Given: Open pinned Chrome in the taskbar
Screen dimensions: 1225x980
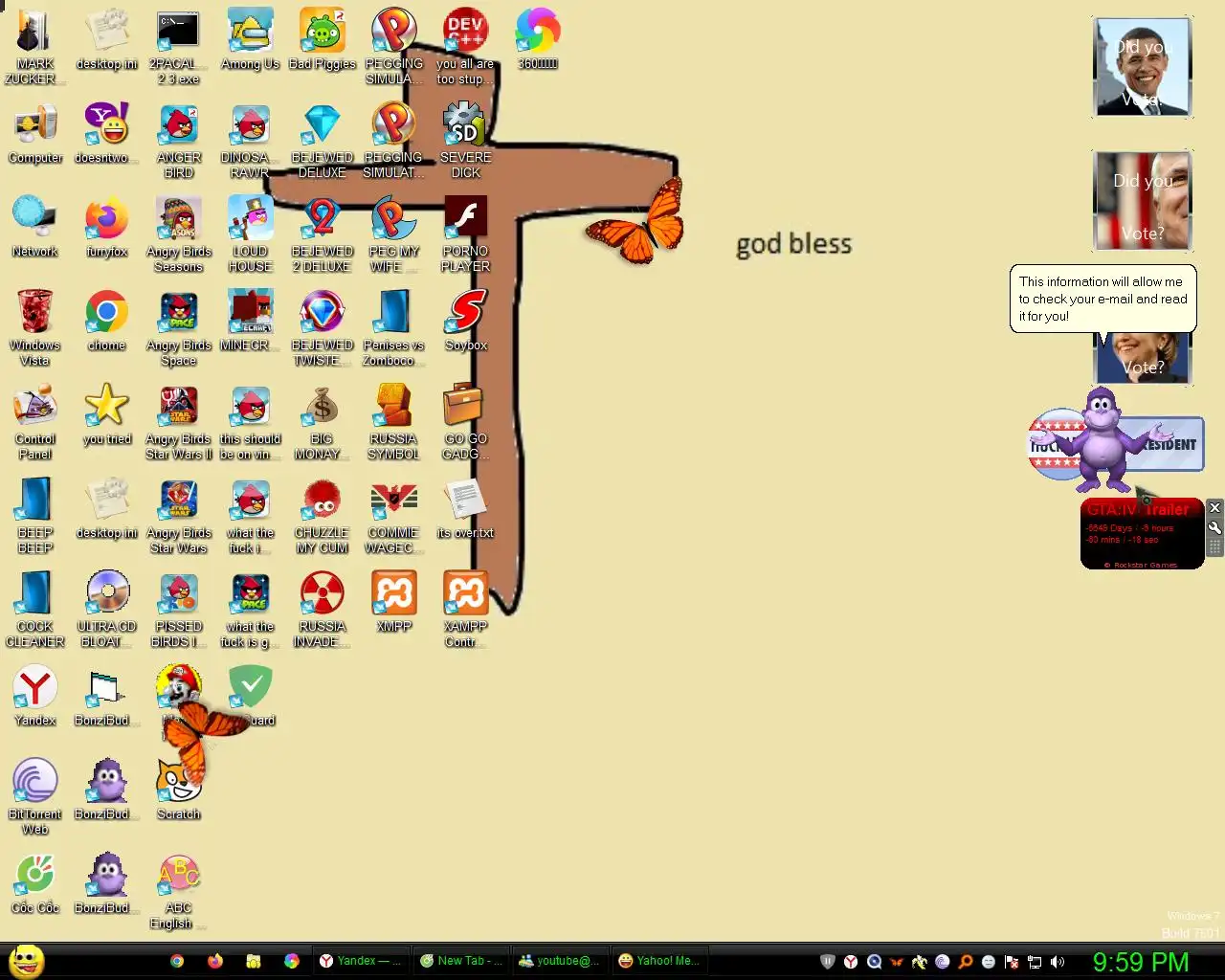Looking at the screenshot, I should (x=177, y=961).
